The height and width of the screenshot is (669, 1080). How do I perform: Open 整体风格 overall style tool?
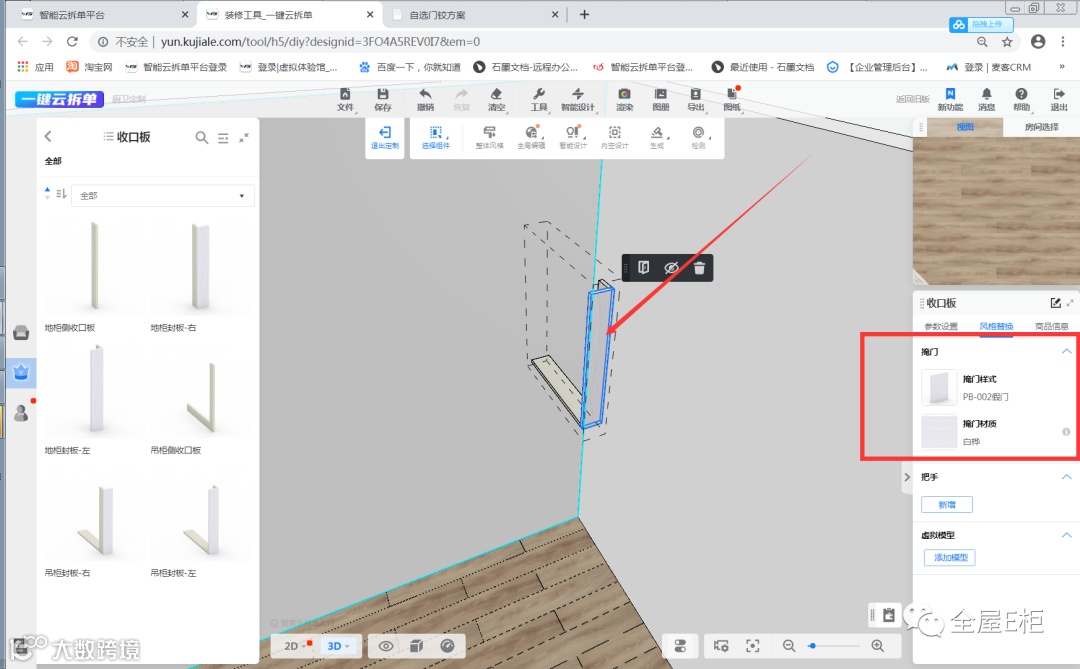(489, 137)
